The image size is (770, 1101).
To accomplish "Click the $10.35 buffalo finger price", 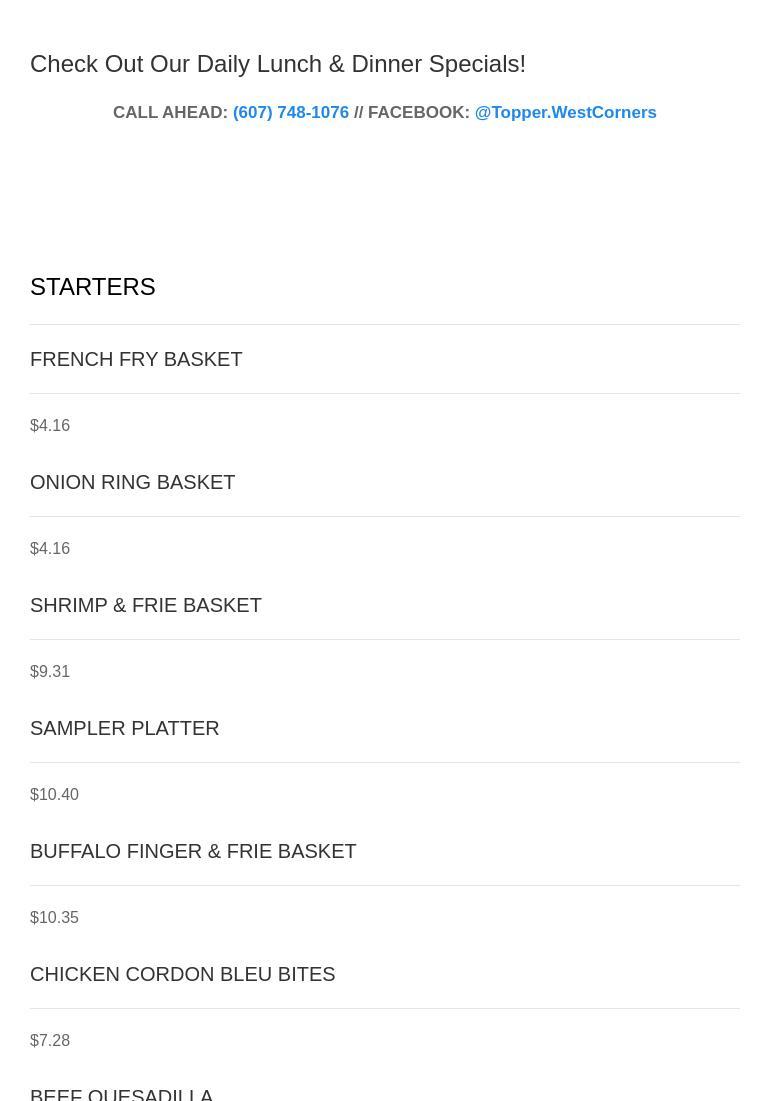I will pyautogui.click(x=54, y=917).
